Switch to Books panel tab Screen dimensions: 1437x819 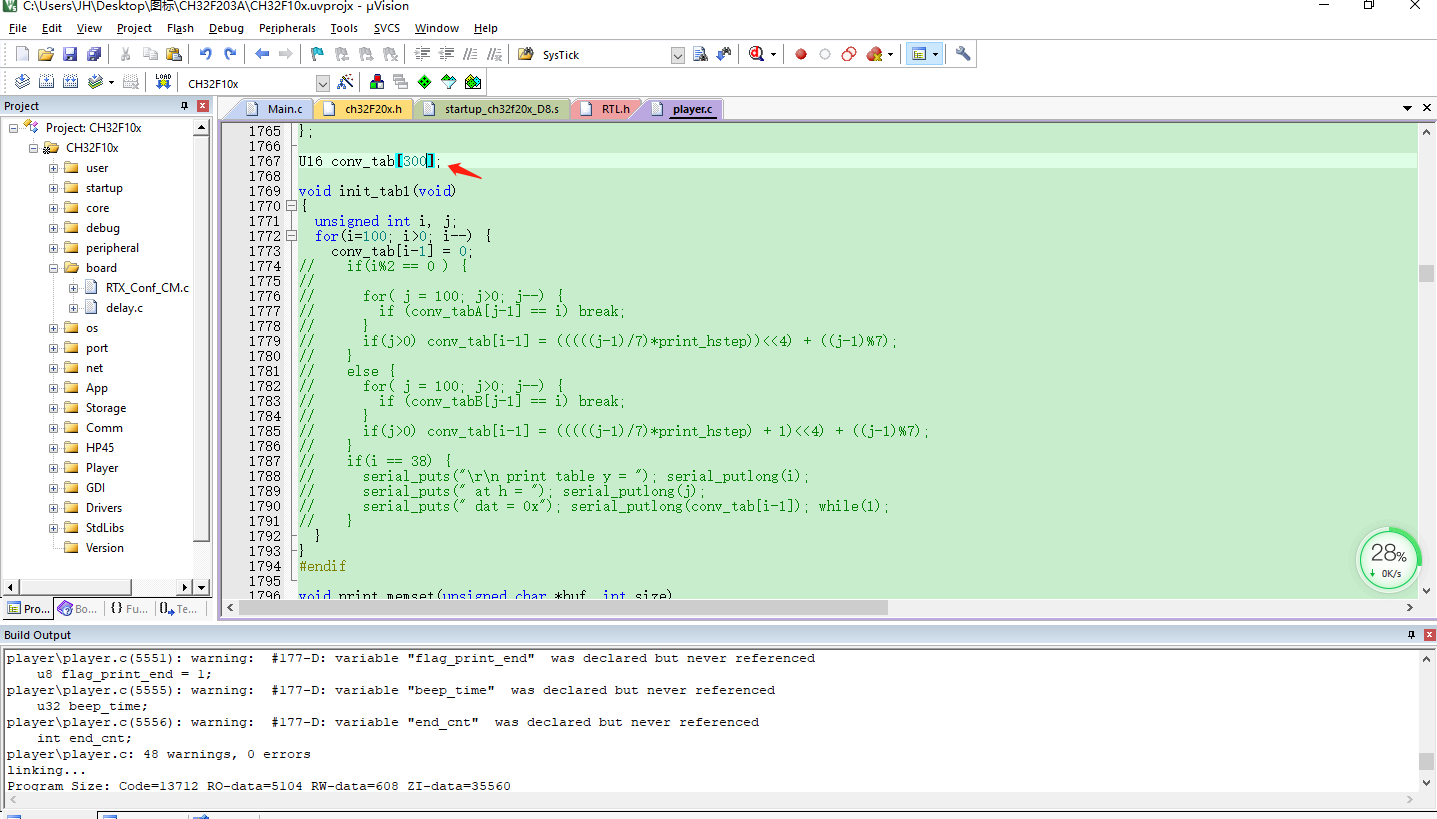(78, 608)
